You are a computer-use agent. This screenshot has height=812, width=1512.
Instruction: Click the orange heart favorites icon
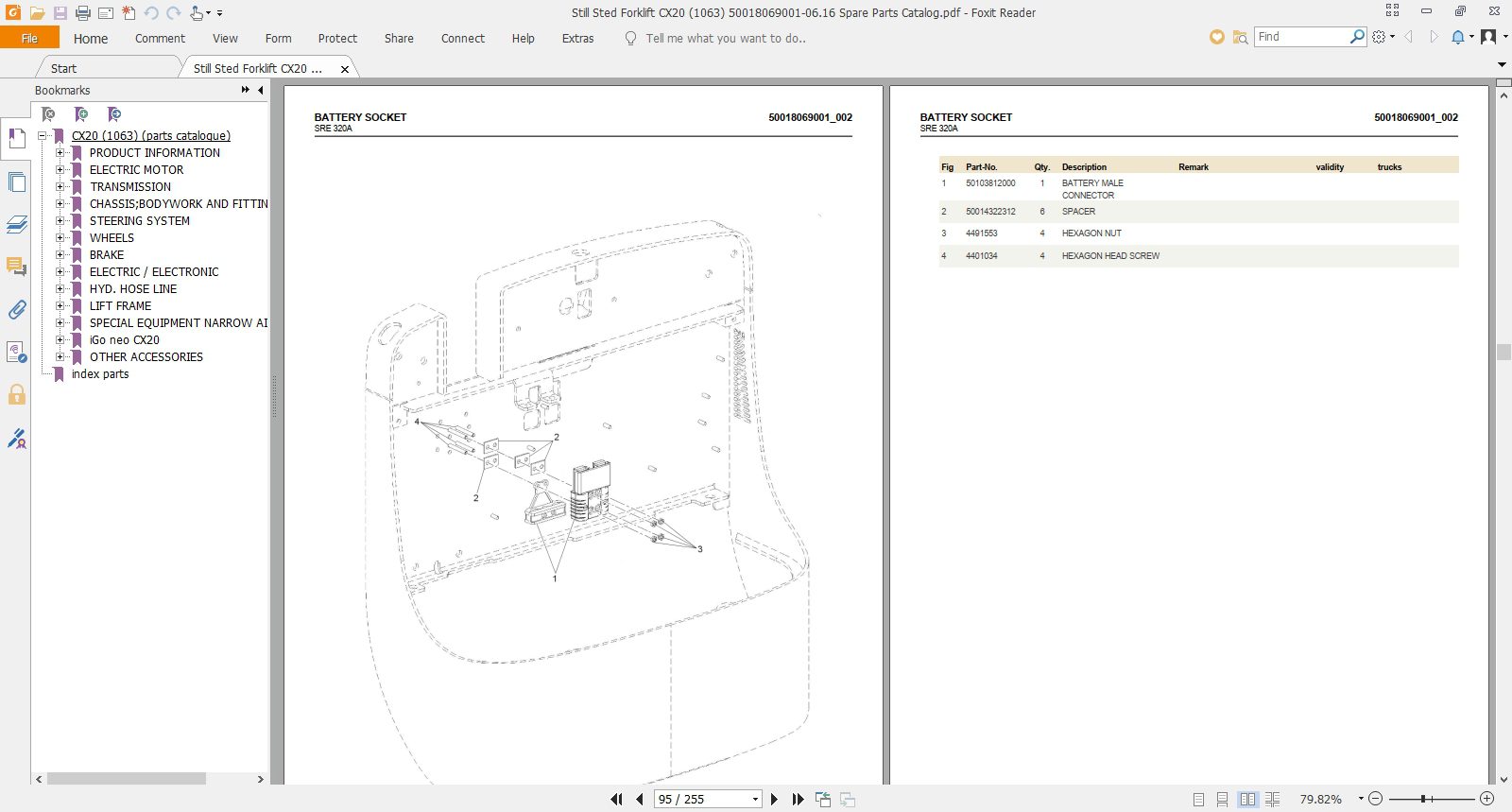pos(1217,37)
